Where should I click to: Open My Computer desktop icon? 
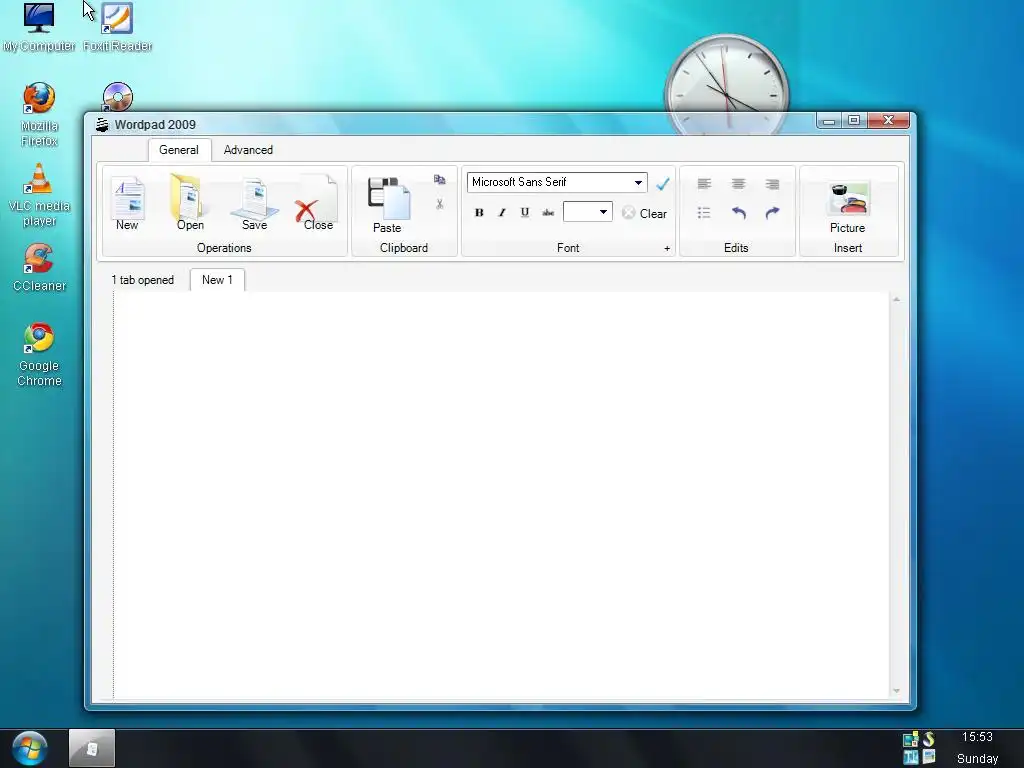[x=39, y=27]
